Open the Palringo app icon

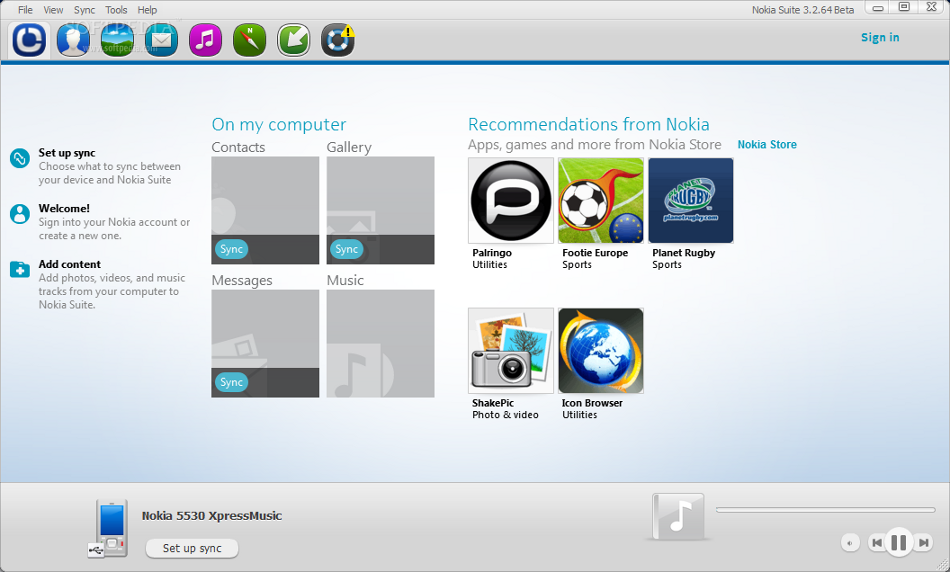pyautogui.click(x=511, y=201)
